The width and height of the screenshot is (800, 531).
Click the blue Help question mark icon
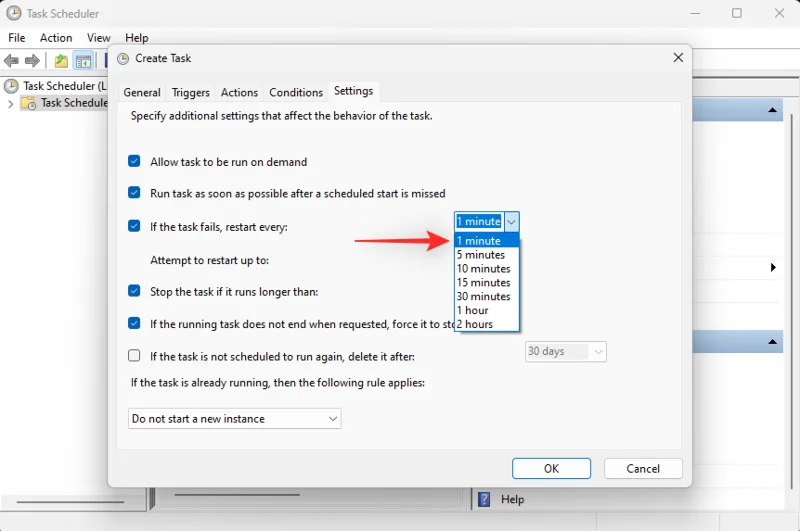[484, 499]
